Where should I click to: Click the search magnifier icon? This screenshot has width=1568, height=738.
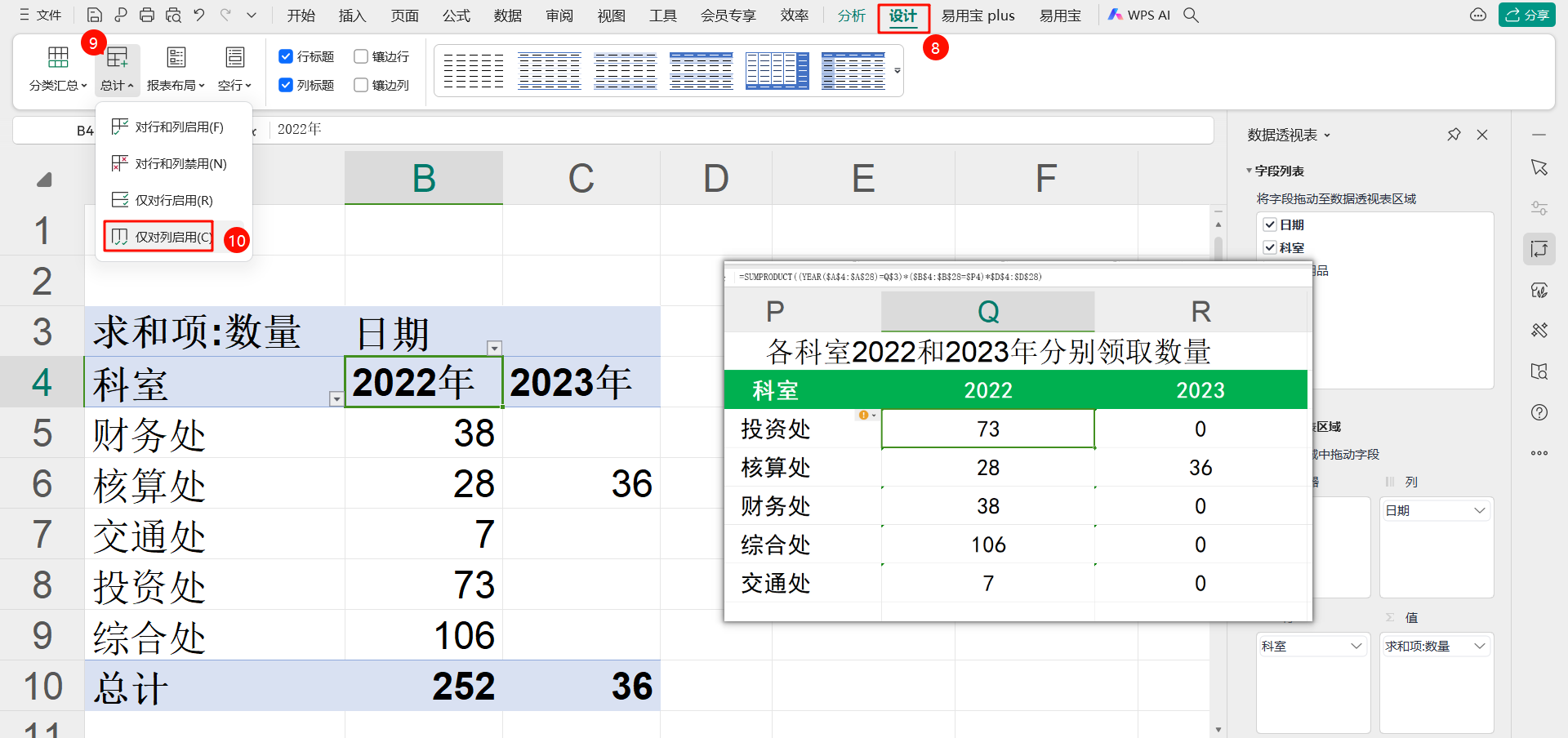[1192, 16]
